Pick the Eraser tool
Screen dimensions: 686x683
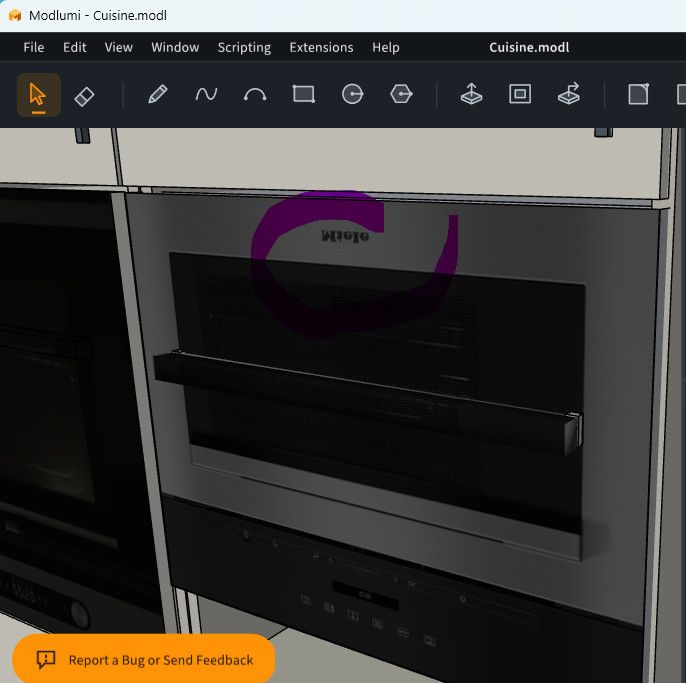[x=84, y=96]
